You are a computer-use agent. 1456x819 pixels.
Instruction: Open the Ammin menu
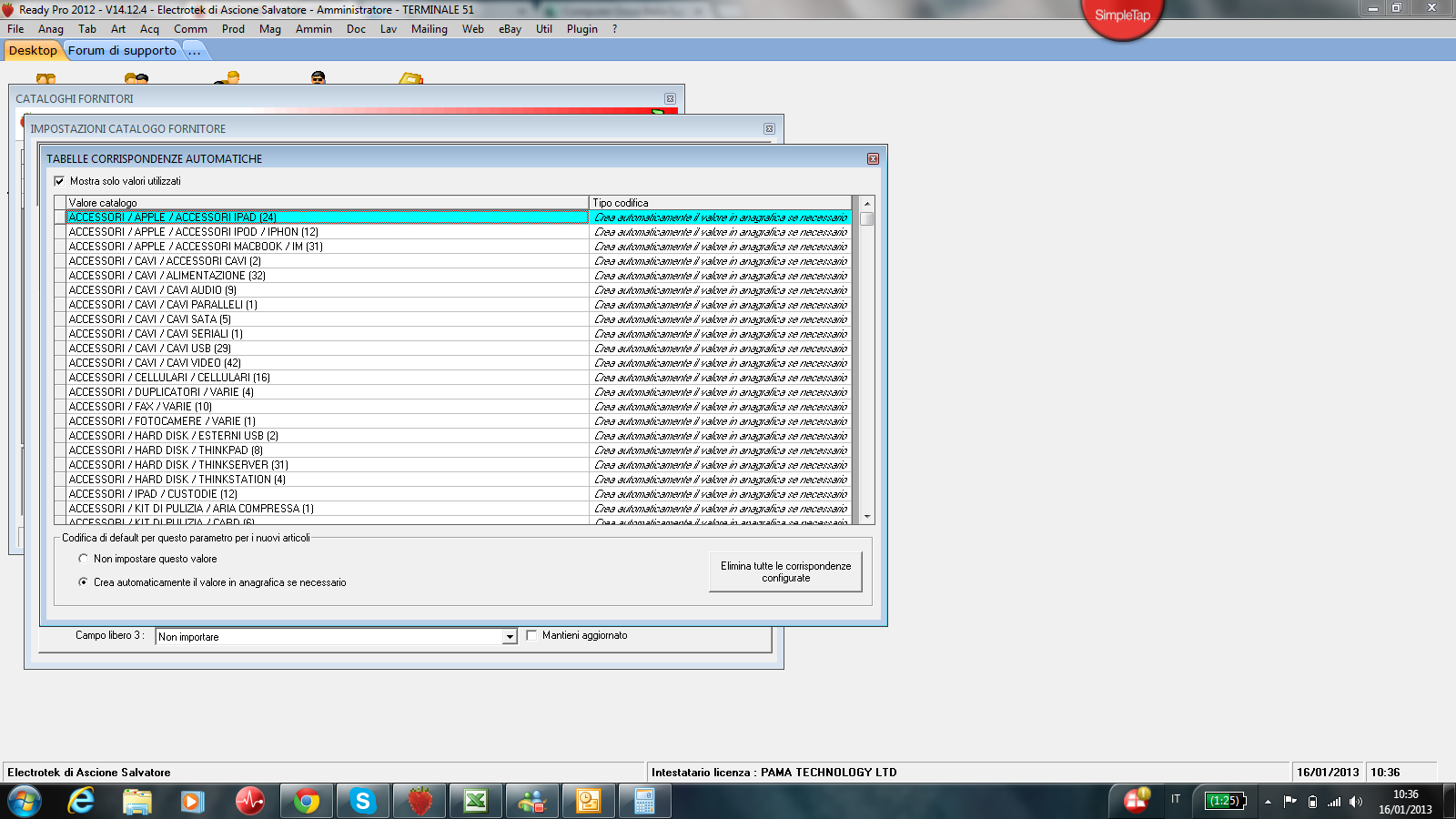point(314,29)
